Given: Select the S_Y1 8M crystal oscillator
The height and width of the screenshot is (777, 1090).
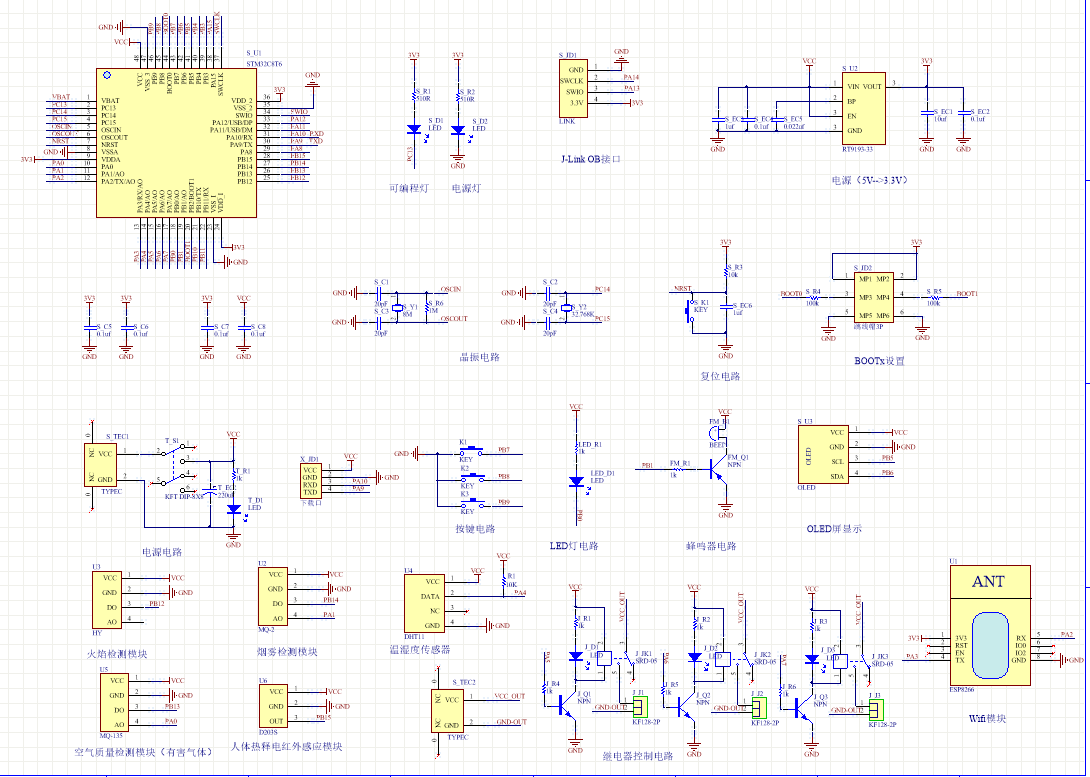Looking at the screenshot, I should (397, 310).
